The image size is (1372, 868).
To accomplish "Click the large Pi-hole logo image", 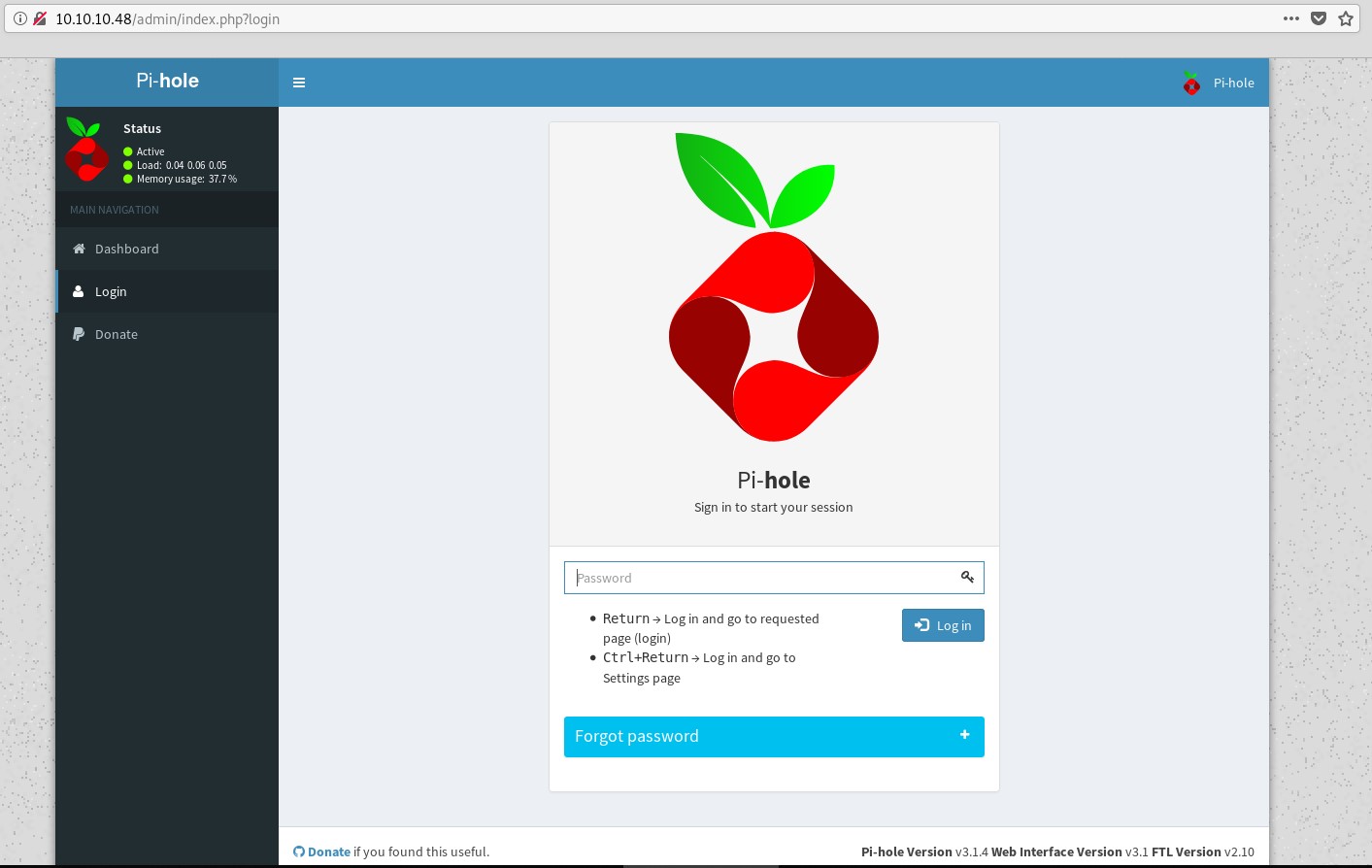I will tap(774, 286).
